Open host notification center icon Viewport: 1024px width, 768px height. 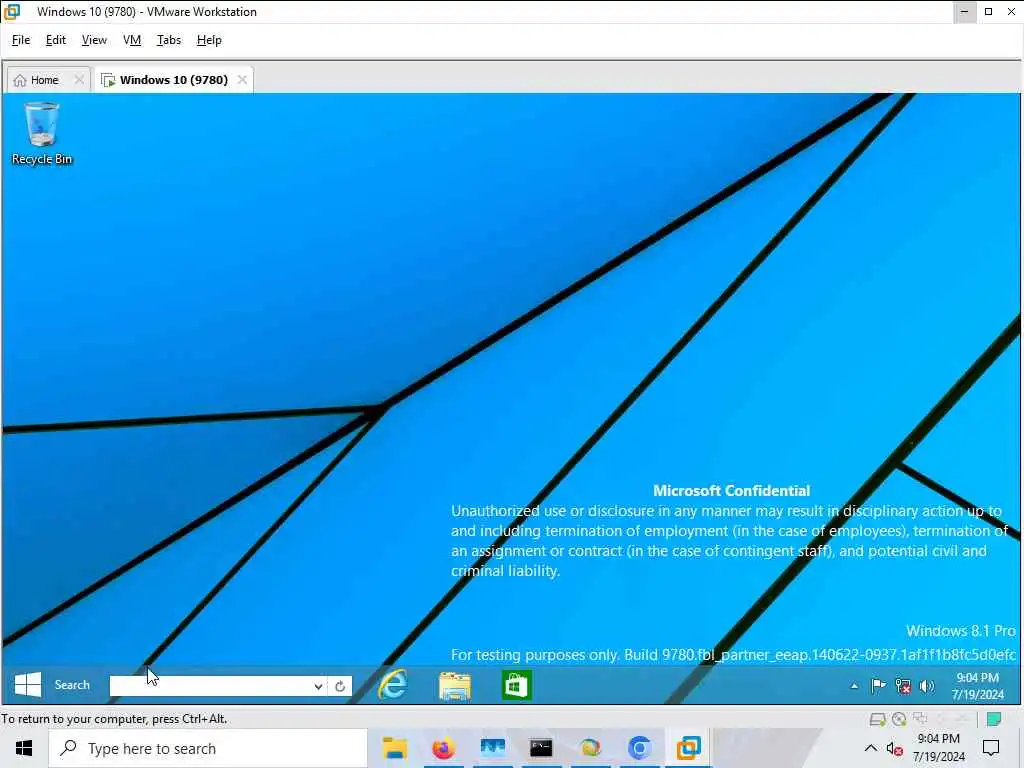[x=991, y=748]
